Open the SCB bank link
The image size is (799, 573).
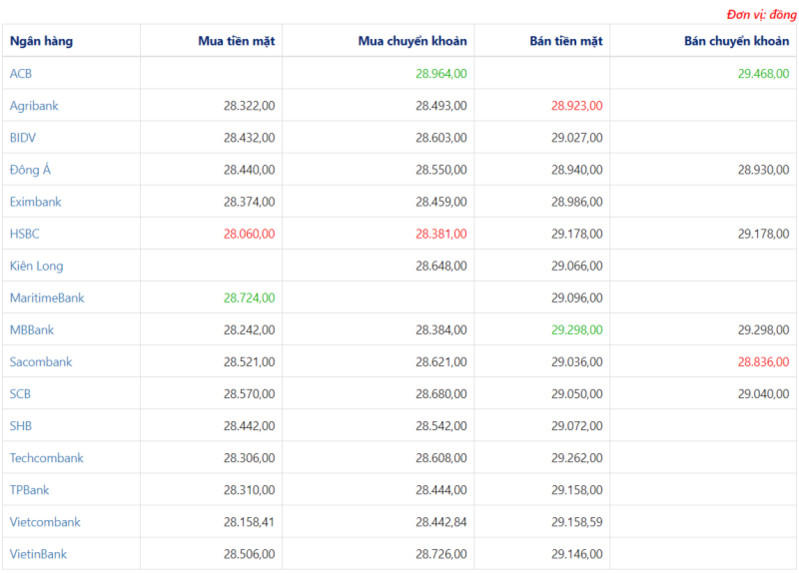(20, 394)
